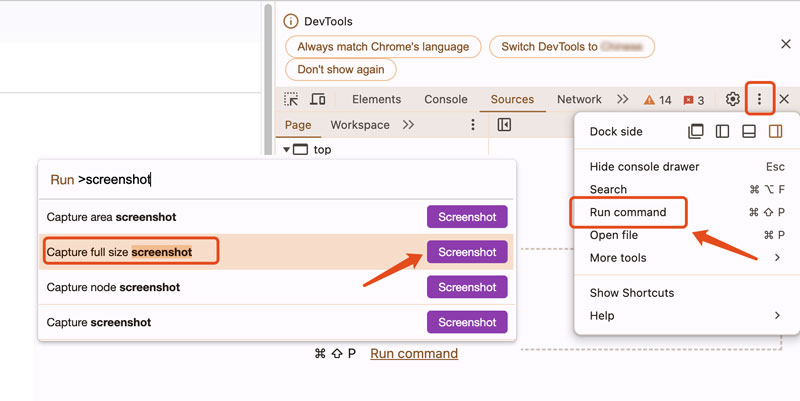Image resolution: width=800 pixels, height=401 pixels.
Task: Click Screenshot badge for plain Capture screenshot
Action: 467,322
